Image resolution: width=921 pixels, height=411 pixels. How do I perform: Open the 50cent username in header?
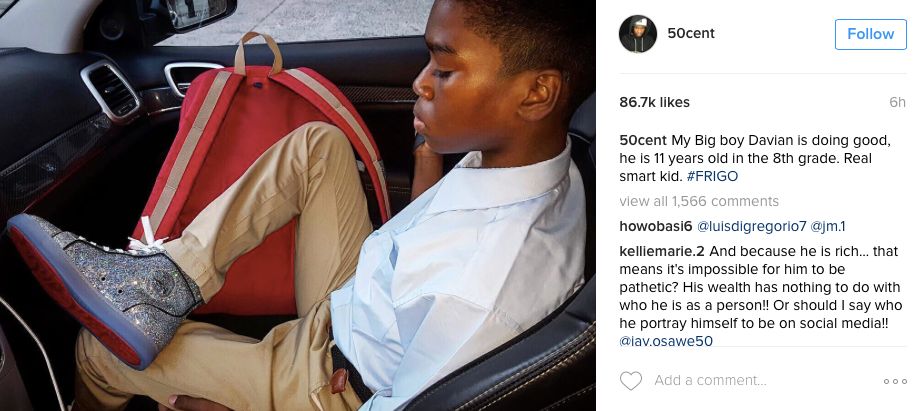click(691, 33)
